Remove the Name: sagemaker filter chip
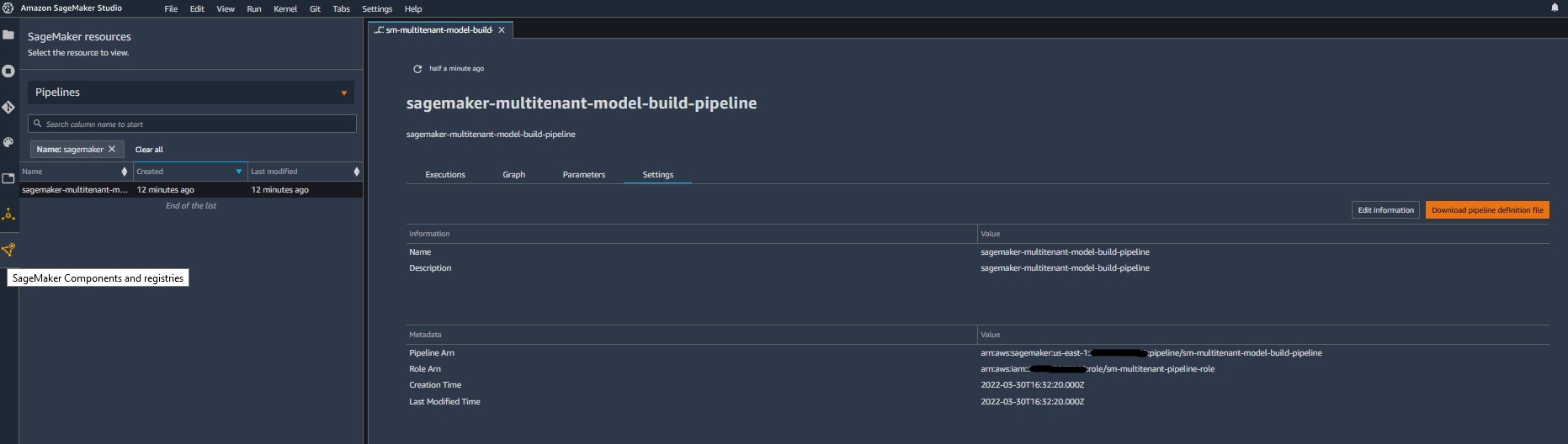 (x=112, y=149)
